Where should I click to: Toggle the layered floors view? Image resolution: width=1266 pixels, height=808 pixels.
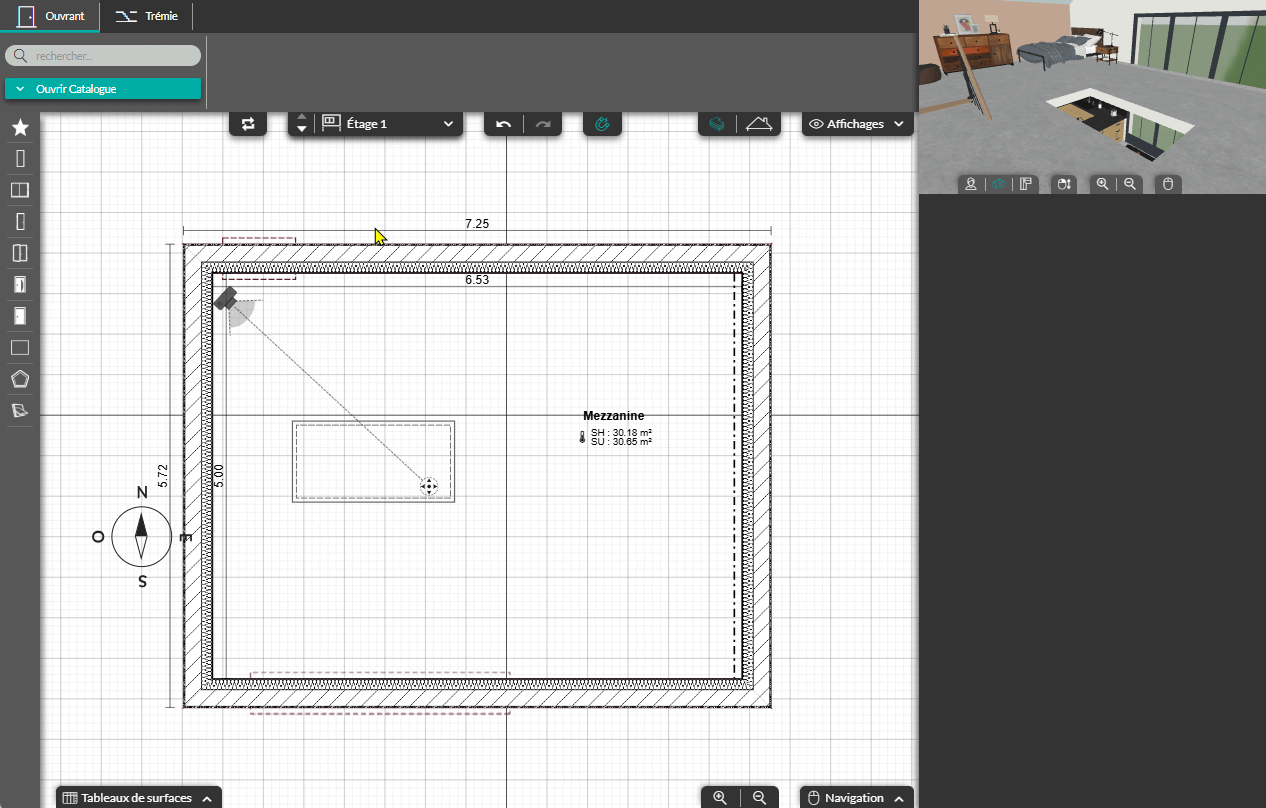(716, 124)
